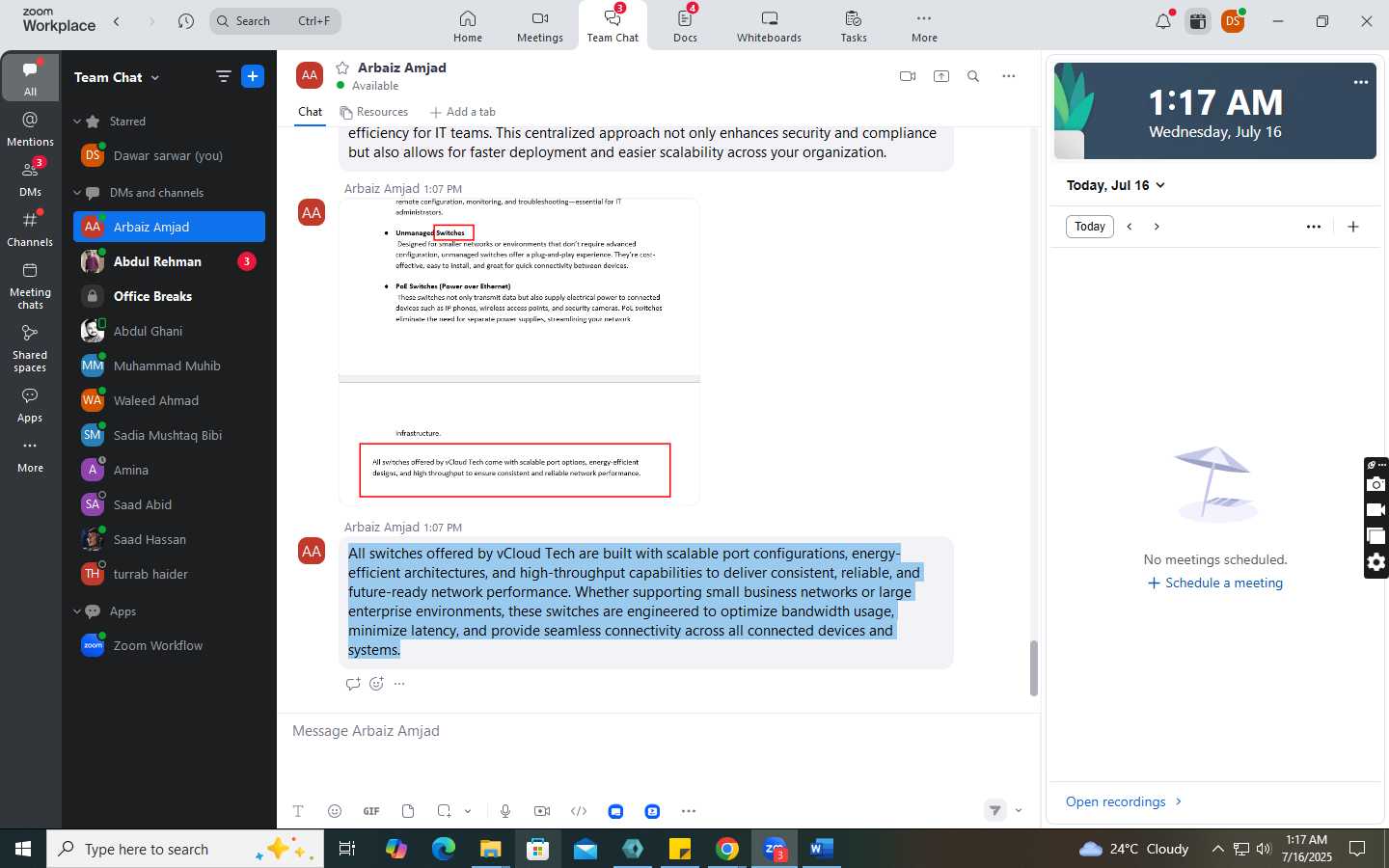Open the GIF picker
This screenshot has height=868, width=1389.
371,811
